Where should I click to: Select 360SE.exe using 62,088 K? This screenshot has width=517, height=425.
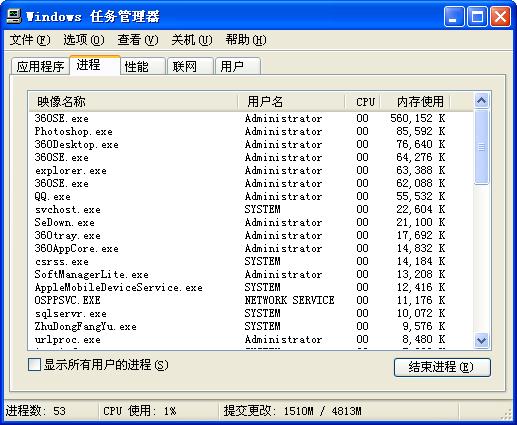(x=251, y=183)
